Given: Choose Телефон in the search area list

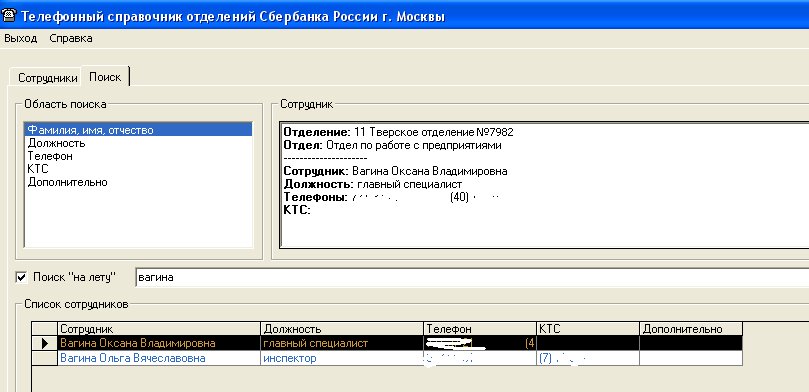Looking at the screenshot, I should [138, 156].
